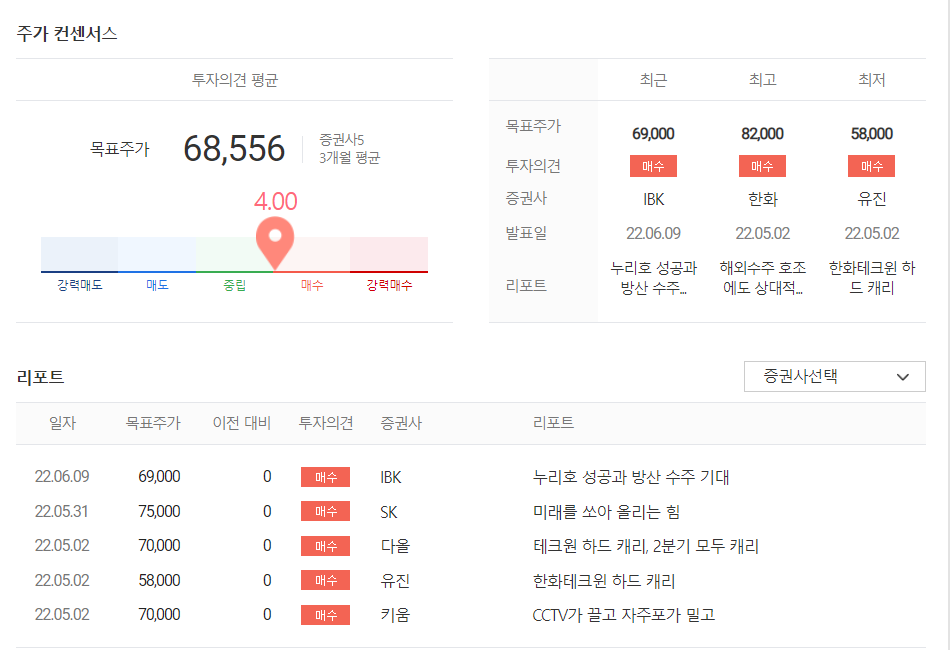Click date 22.05.31 in report list
This screenshot has height=650, width=950.
[61, 512]
